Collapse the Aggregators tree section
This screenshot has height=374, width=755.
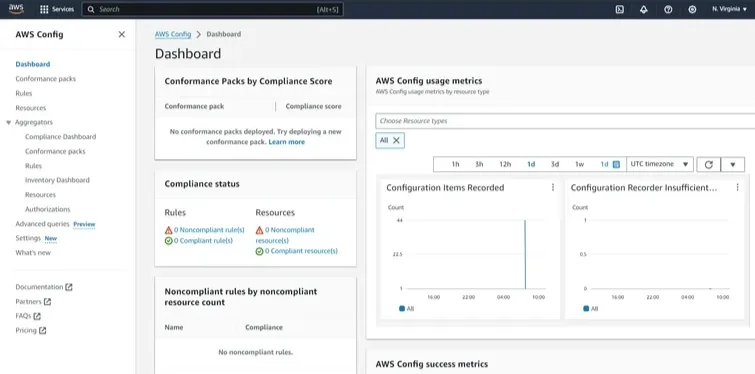9,123
